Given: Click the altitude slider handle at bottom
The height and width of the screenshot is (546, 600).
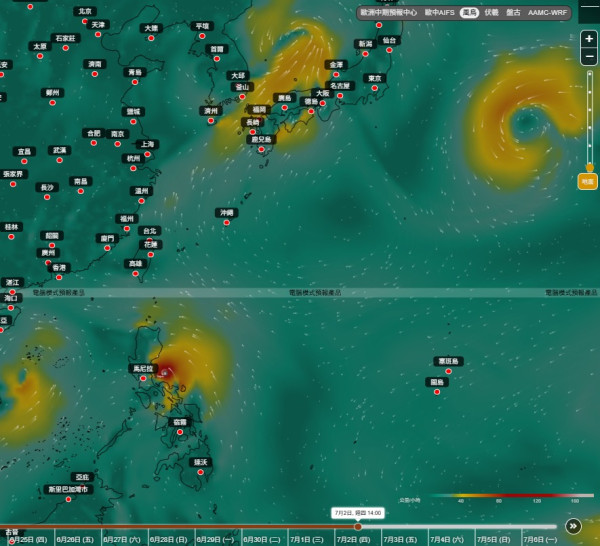Looking at the screenshot, I should [590, 168].
